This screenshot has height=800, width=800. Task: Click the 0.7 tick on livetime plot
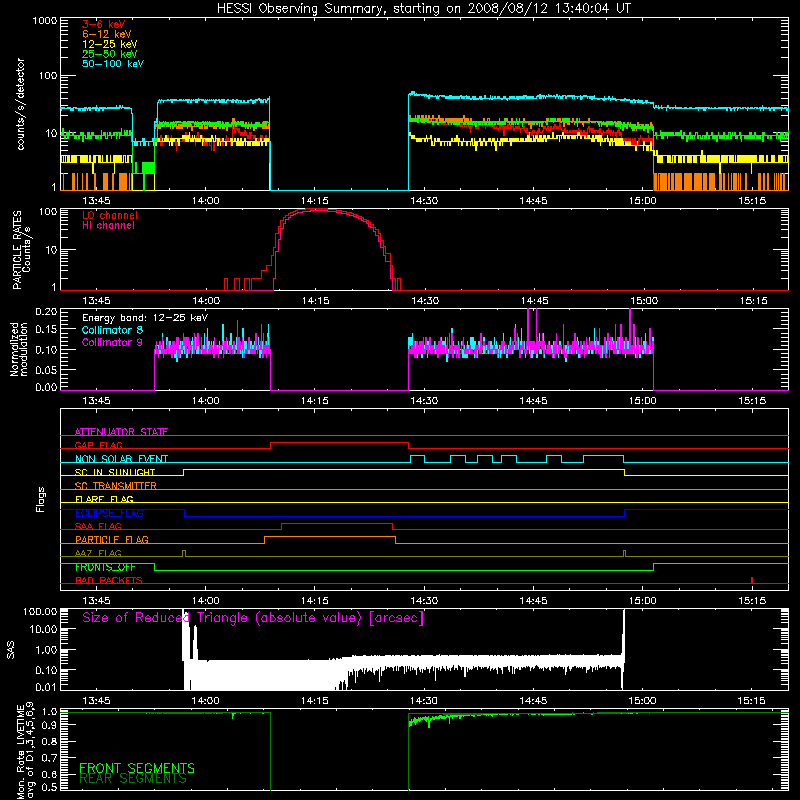click(x=49, y=758)
